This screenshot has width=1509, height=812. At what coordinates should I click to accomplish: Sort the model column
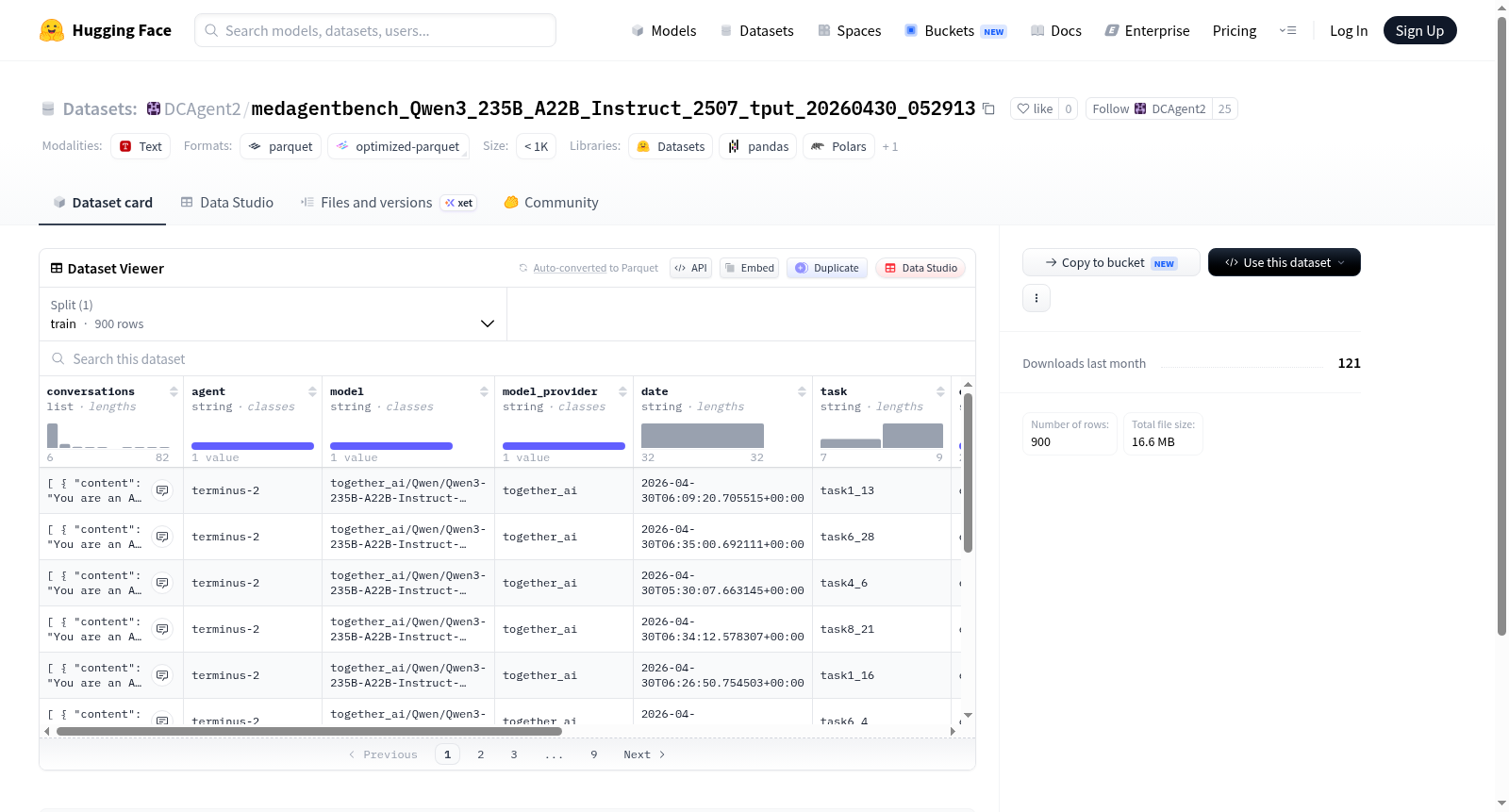(x=484, y=391)
